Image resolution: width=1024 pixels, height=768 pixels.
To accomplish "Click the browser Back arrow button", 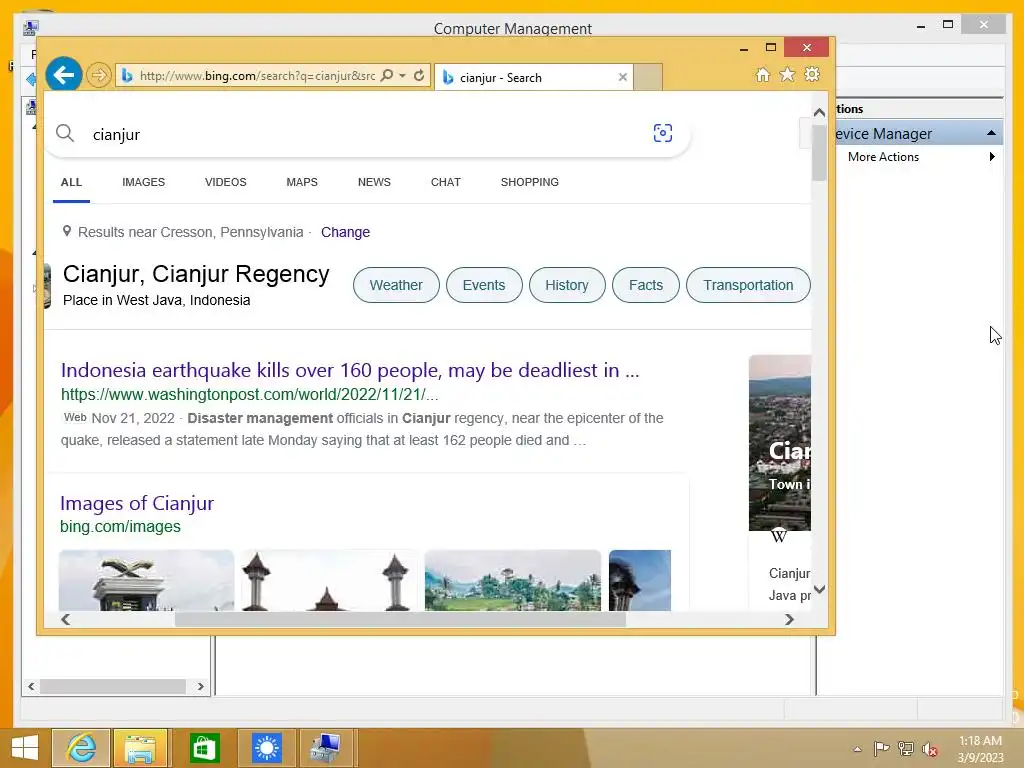I will click(63, 75).
